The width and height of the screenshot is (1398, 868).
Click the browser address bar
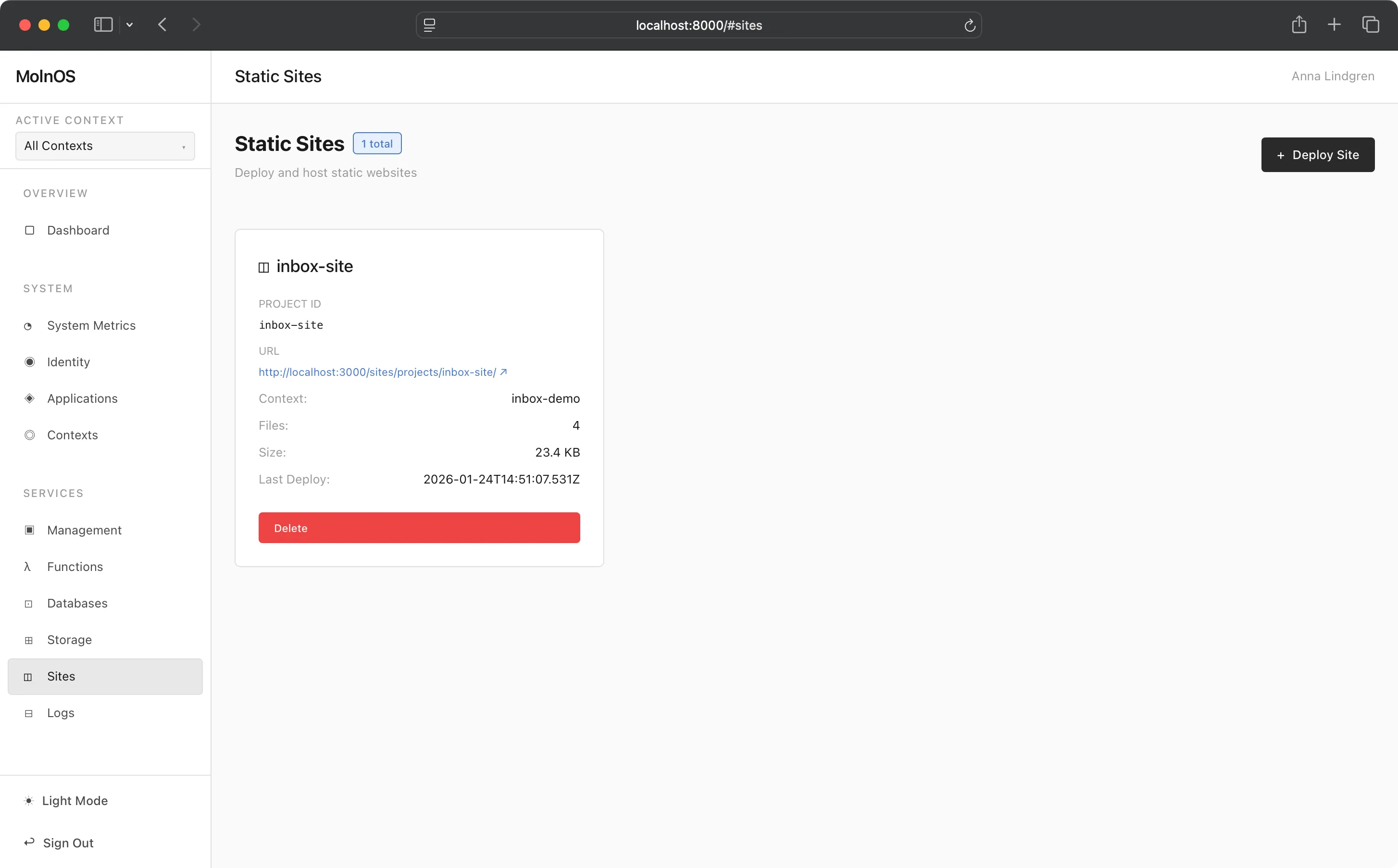(698, 25)
